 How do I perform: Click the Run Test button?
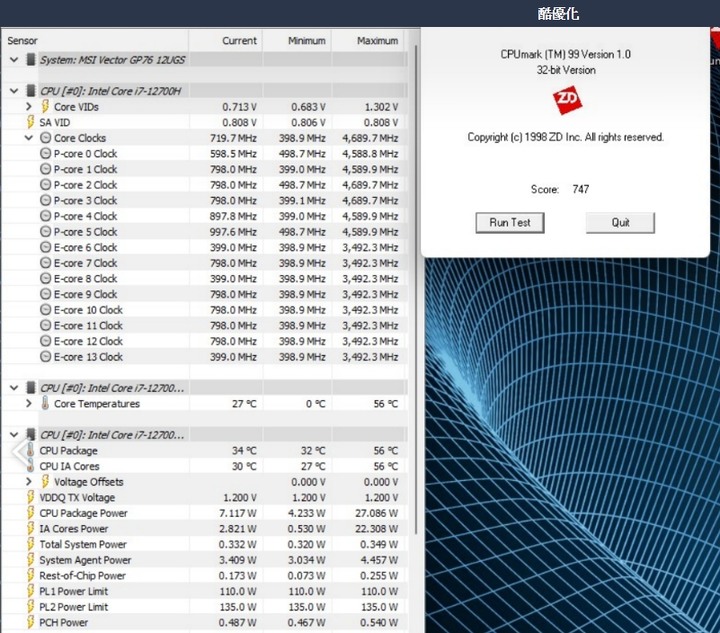click(510, 223)
